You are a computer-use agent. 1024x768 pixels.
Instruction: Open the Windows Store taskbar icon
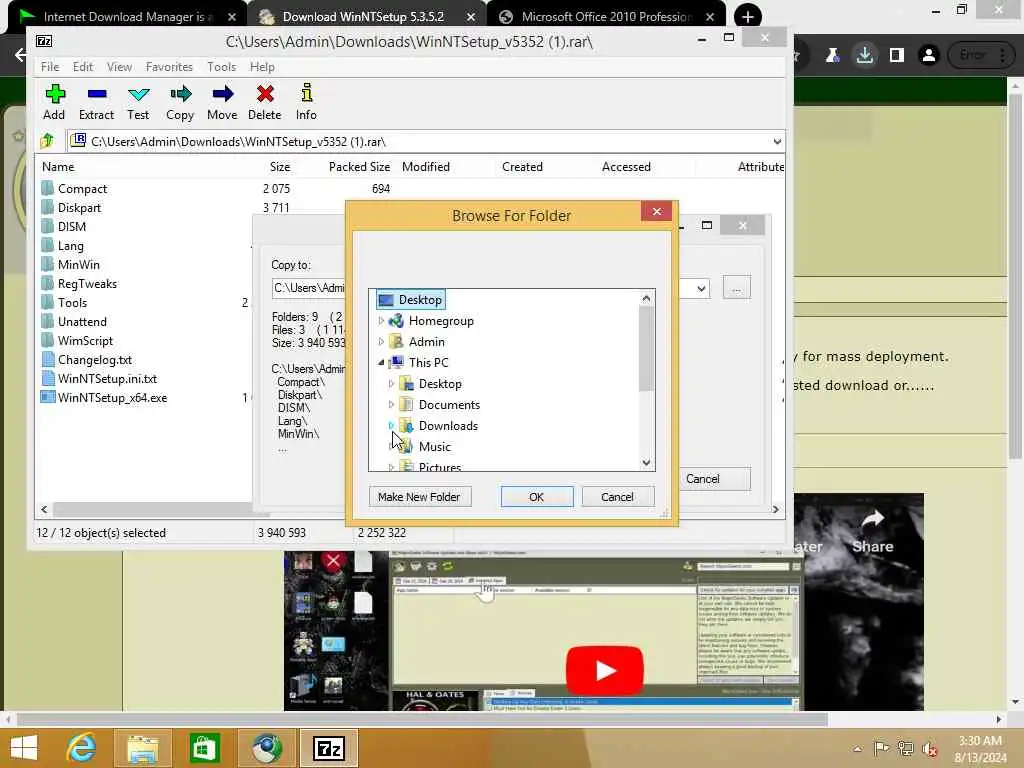pyautogui.click(x=204, y=748)
